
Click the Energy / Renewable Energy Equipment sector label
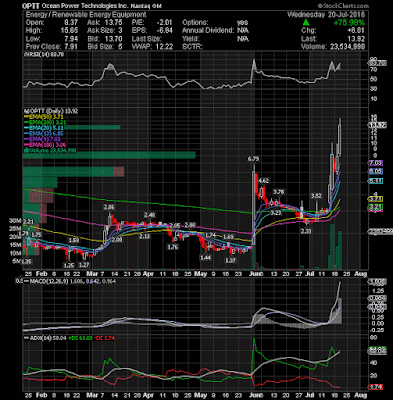click(86, 14)
